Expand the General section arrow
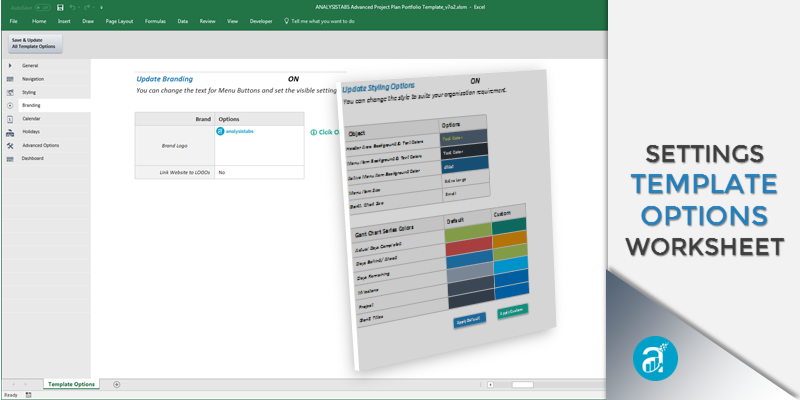The width and height of the screenshot is (800, 400). coord(10,65)
